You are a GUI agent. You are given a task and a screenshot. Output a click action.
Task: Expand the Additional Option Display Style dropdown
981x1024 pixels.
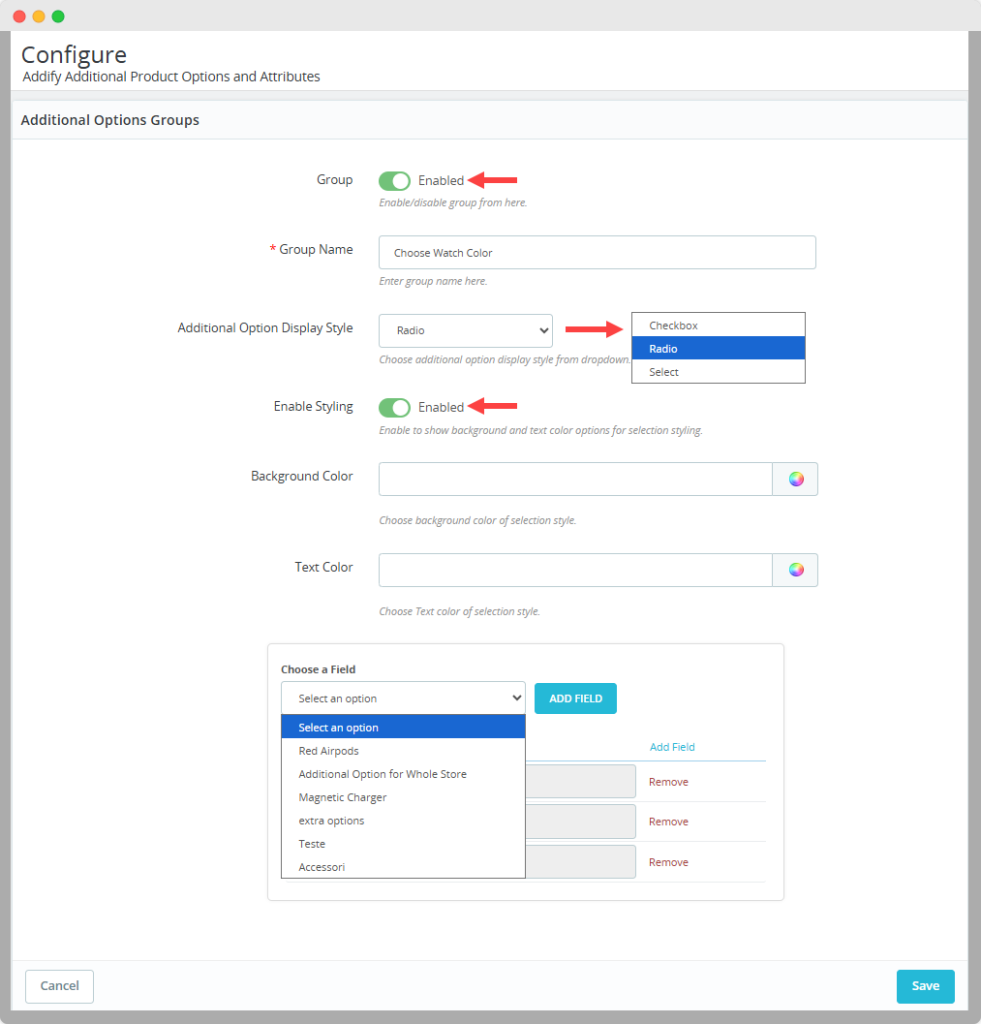(466, 331)
